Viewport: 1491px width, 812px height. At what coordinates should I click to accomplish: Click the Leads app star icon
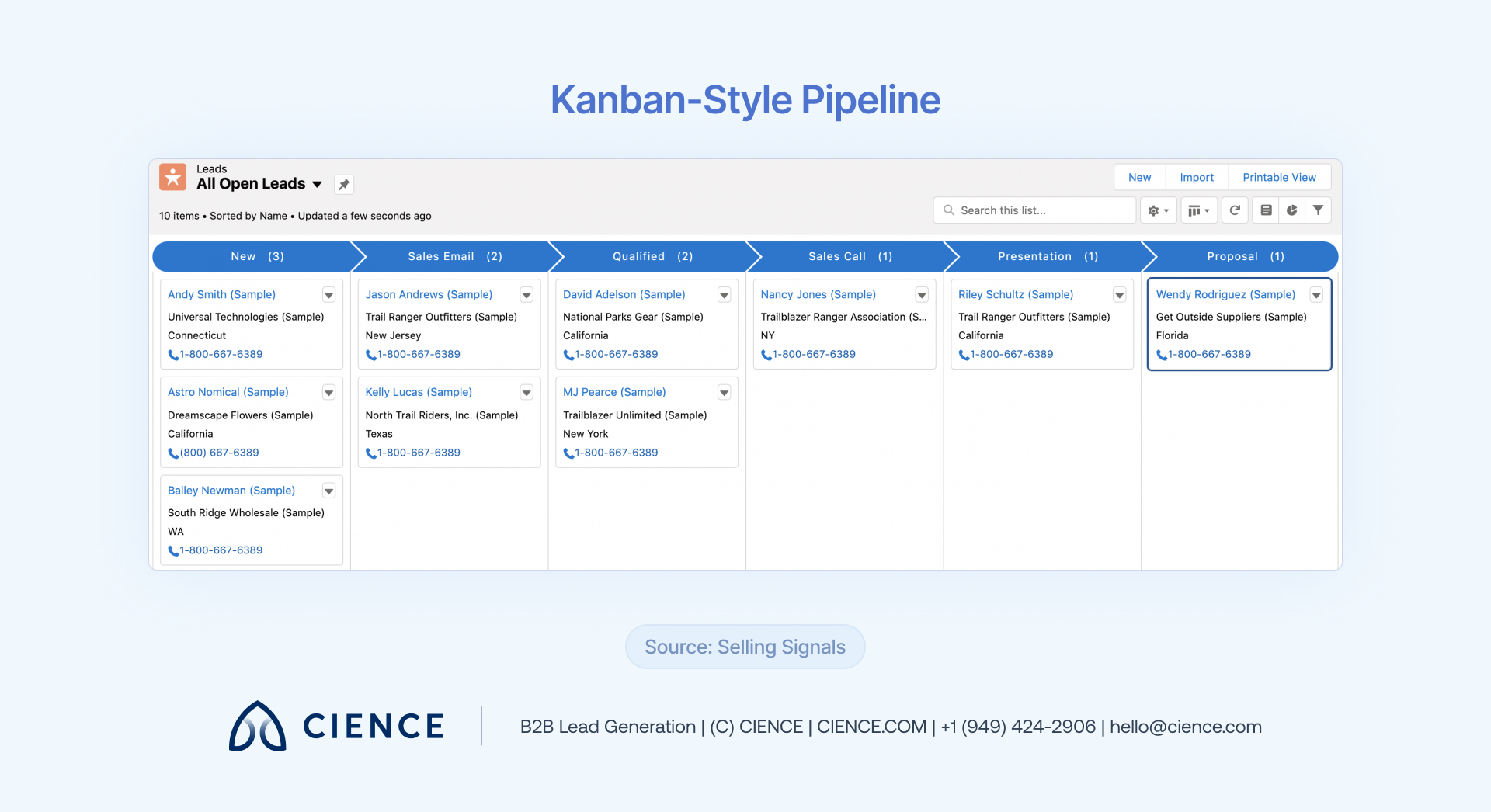point(172,177)
